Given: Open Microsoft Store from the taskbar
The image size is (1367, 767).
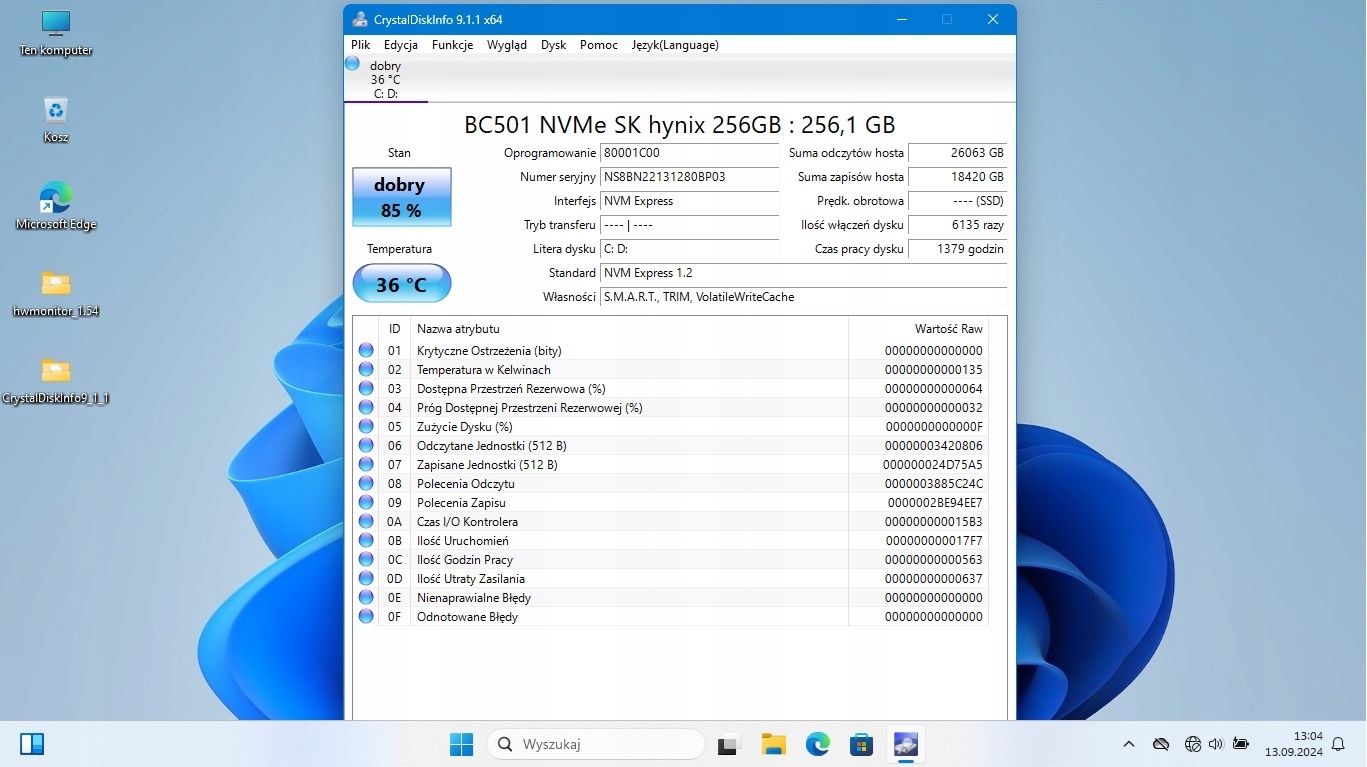Looking at the screenshot, I should [861, 744].
